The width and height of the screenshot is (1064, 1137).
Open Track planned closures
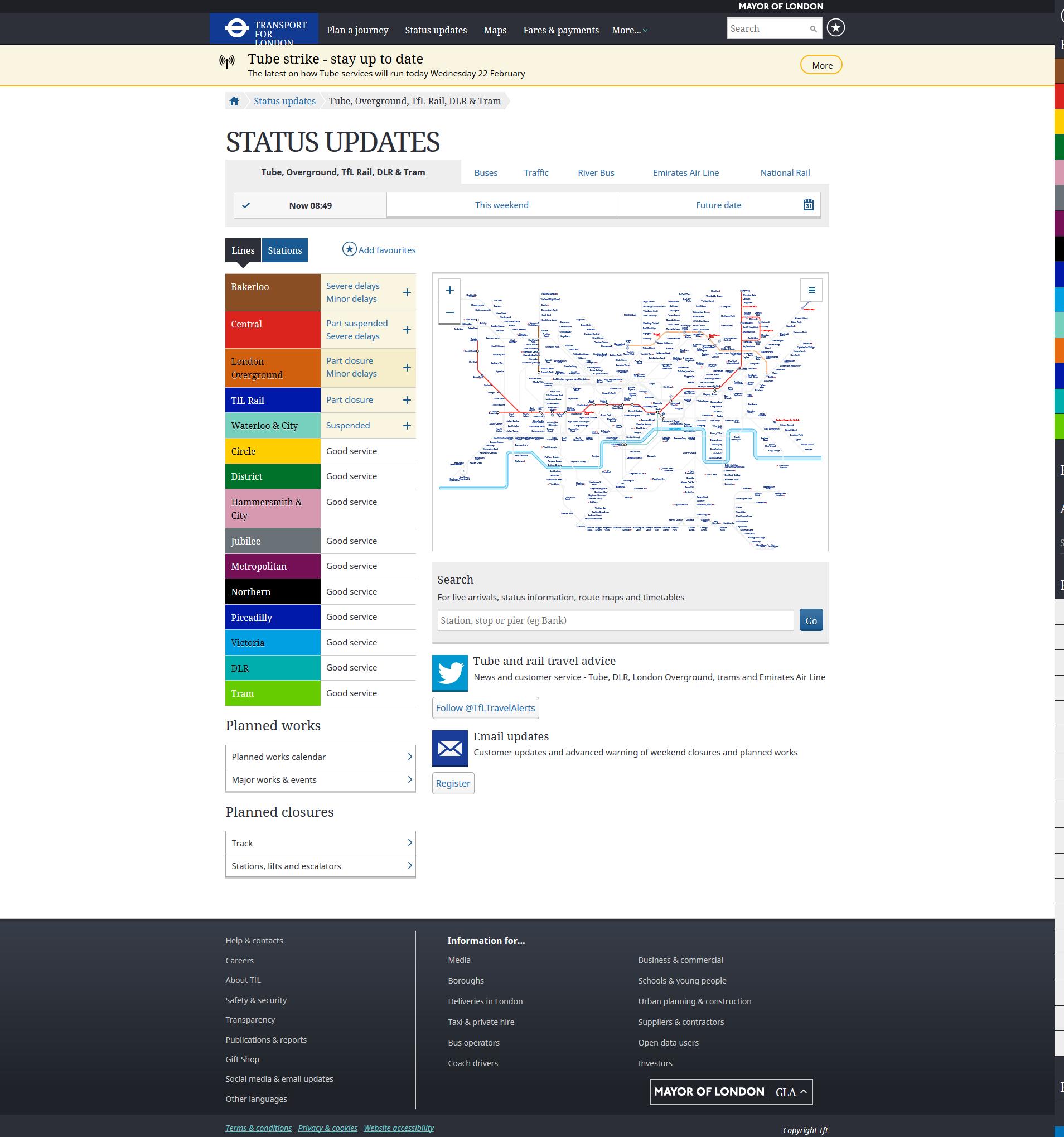[320, 843]
